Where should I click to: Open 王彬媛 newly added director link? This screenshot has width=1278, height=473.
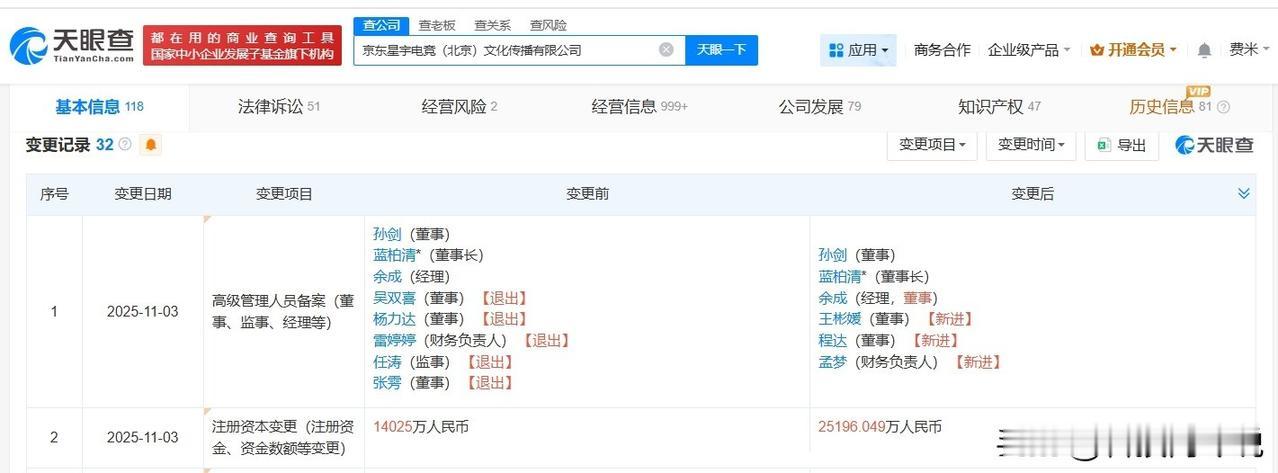[x=839, y=319]
